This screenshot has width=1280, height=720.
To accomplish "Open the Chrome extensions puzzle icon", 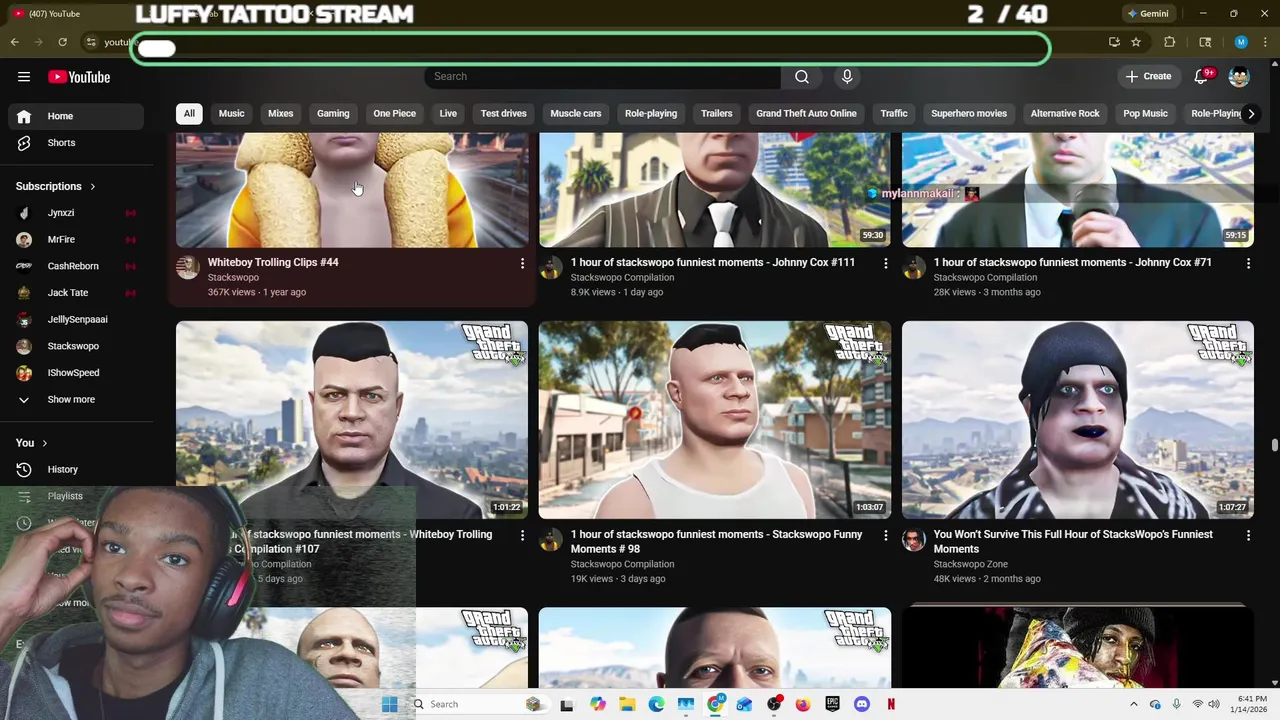I will coord(1170,42).
